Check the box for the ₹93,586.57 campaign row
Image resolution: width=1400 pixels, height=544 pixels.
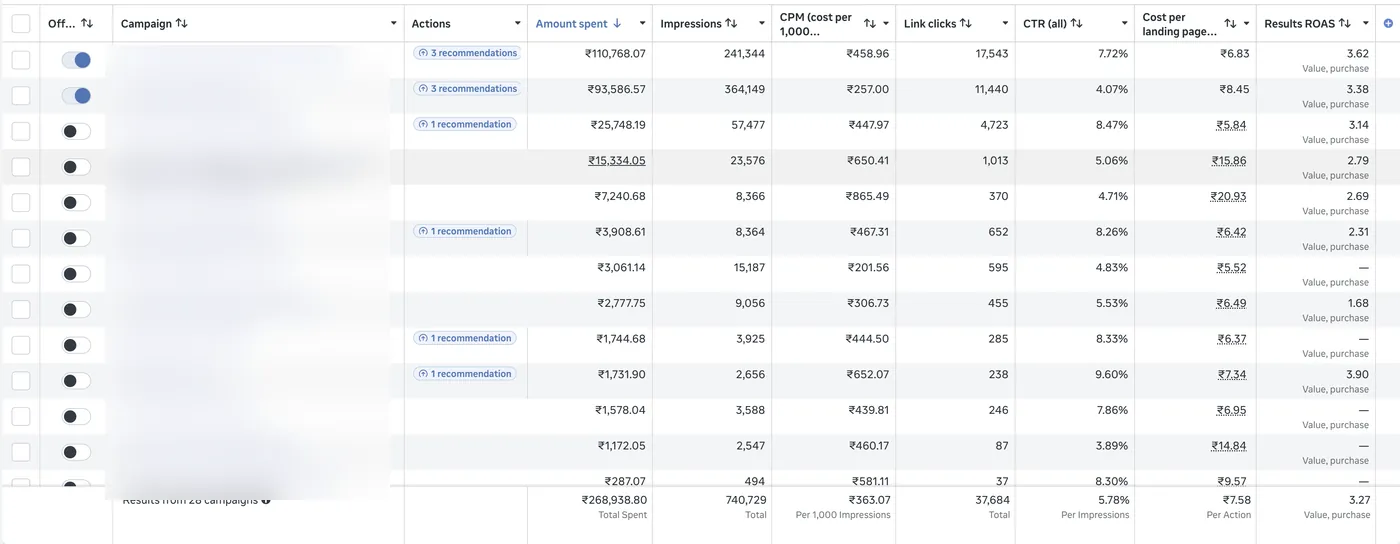tap(21, 96)
